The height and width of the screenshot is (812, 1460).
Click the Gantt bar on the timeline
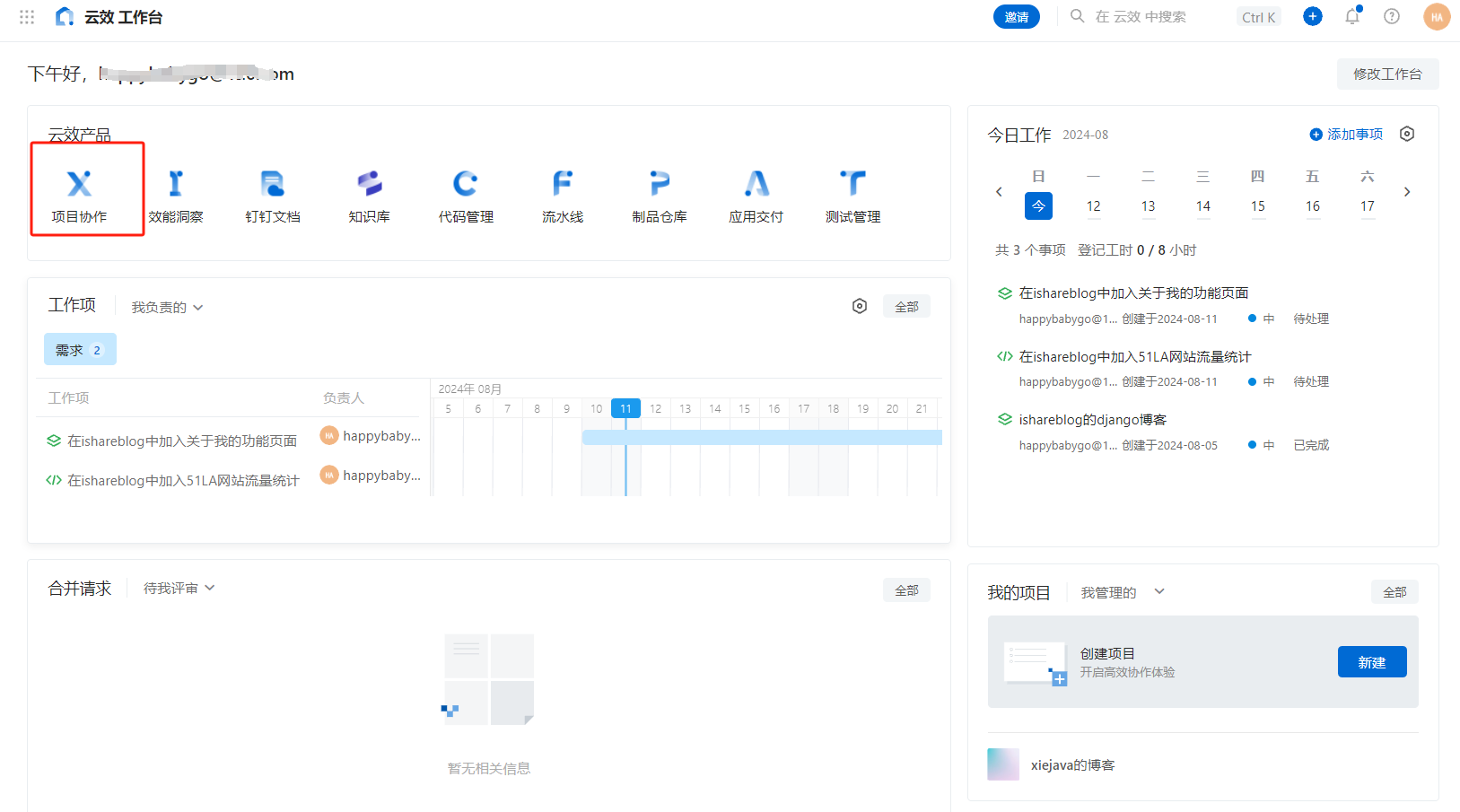(762, 437)
